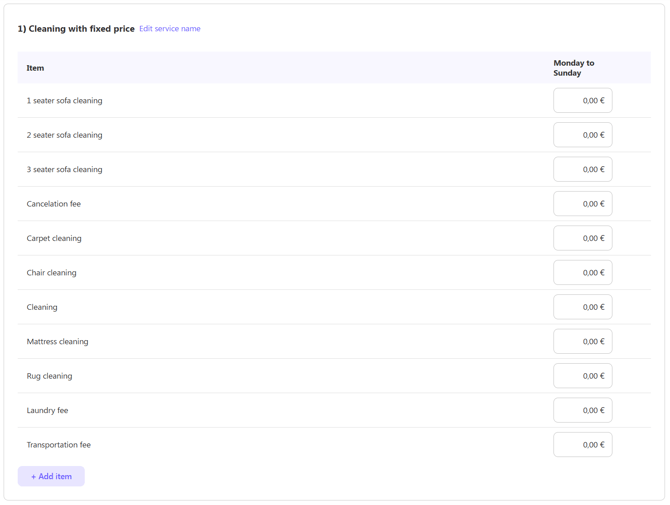
Task: Select the 1 seater sofa cleaning price field
Action: pyautogui.click(x=582, y=101)
